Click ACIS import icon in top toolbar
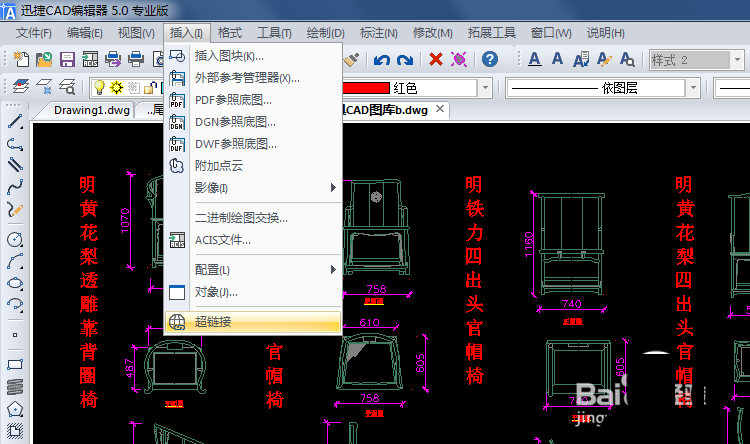 tap(90, 59)
